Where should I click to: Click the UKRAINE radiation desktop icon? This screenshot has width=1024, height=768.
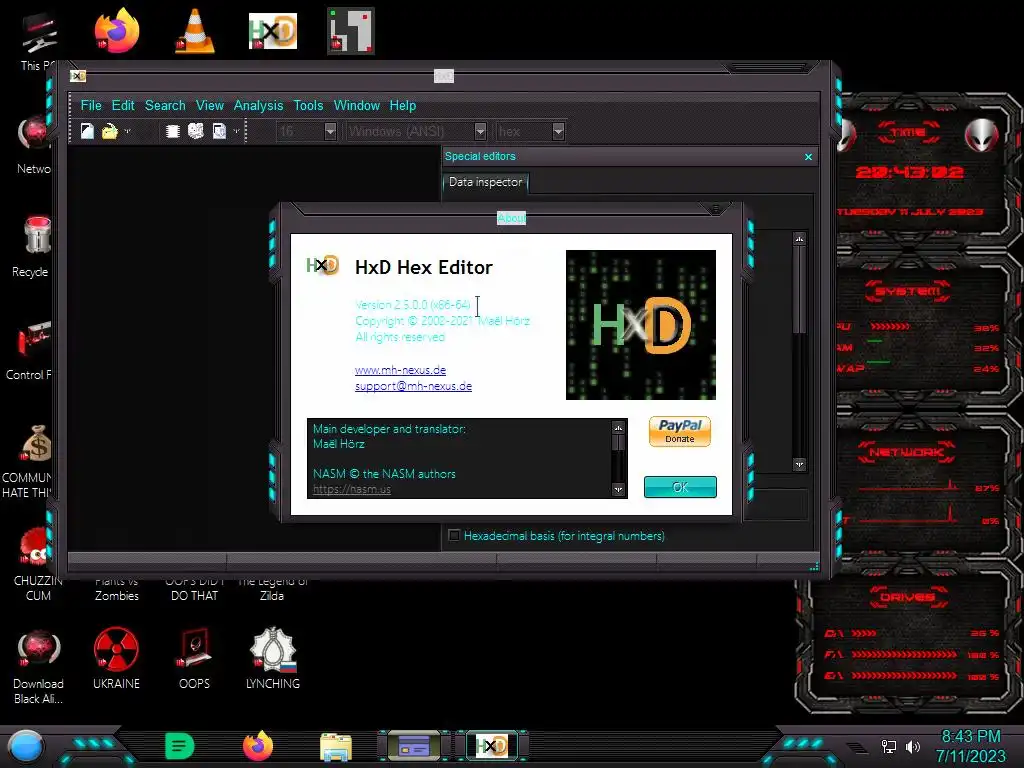(x=116, y=649)
